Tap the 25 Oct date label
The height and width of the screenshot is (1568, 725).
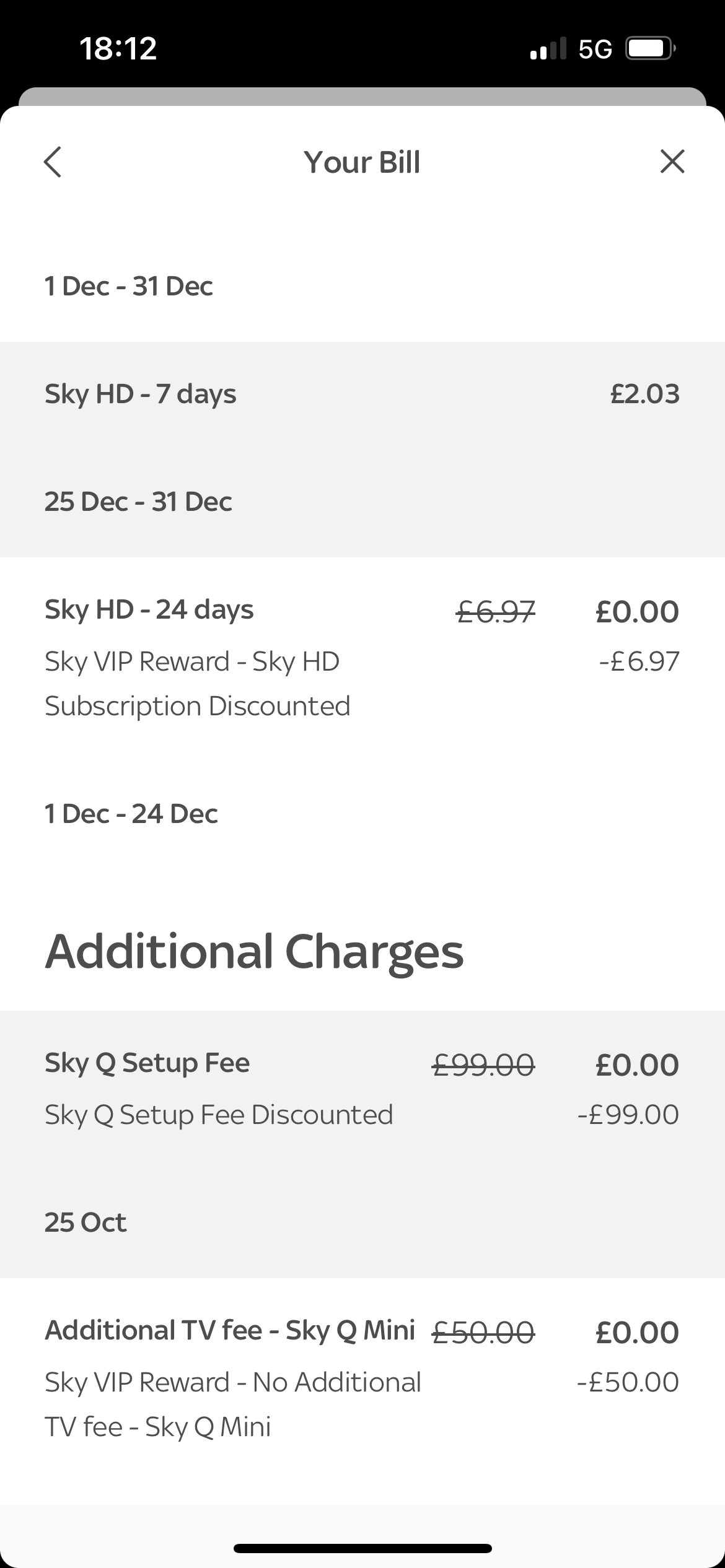coord(86,1222)
